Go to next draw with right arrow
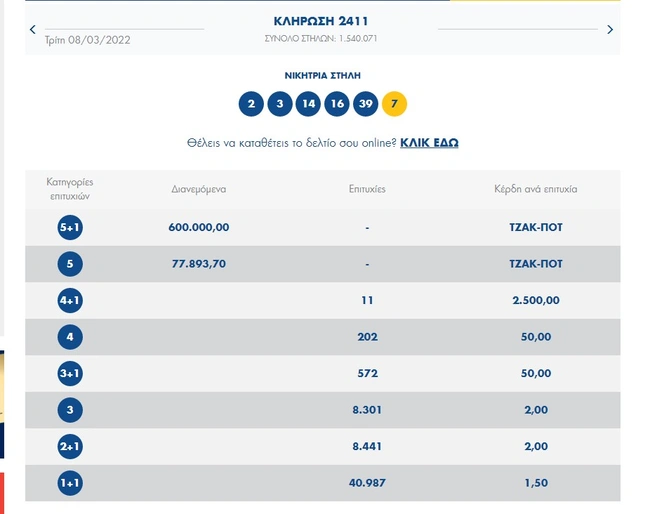This screenshot has width=650, height=514. [x=610, y=30]
